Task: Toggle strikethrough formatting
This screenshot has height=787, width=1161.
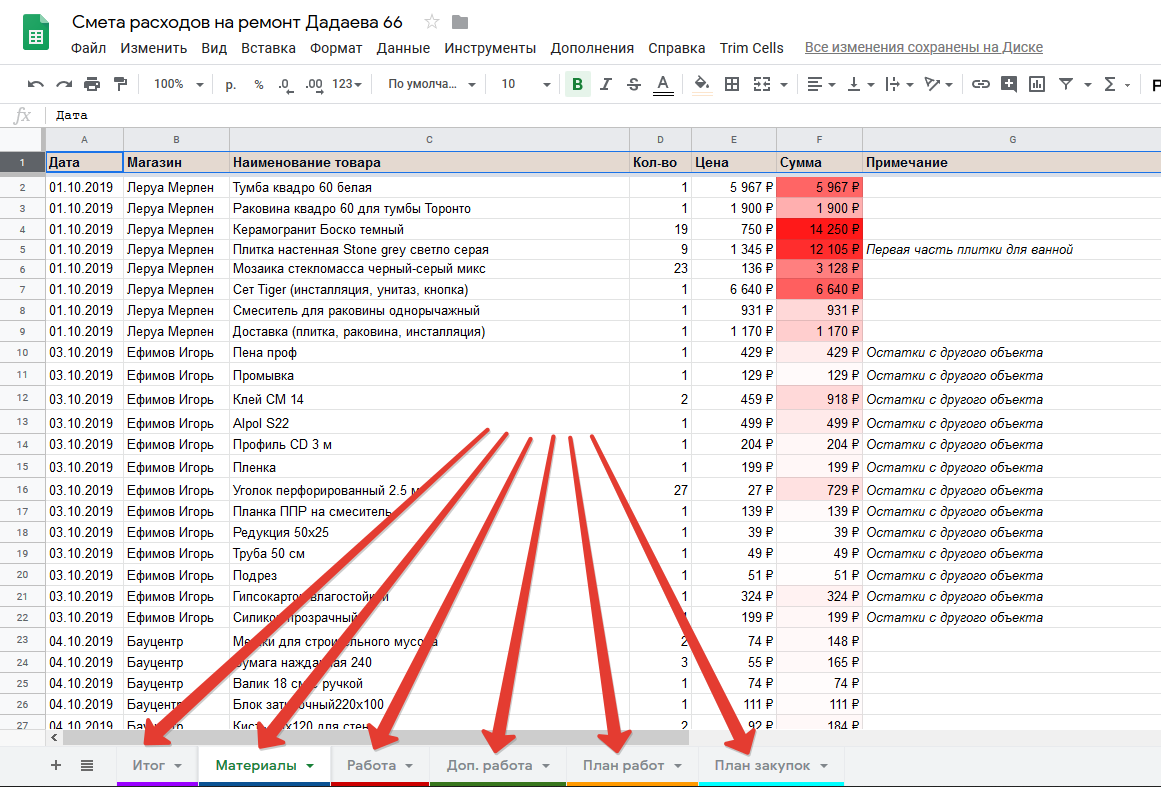Action: coord(633,84)
